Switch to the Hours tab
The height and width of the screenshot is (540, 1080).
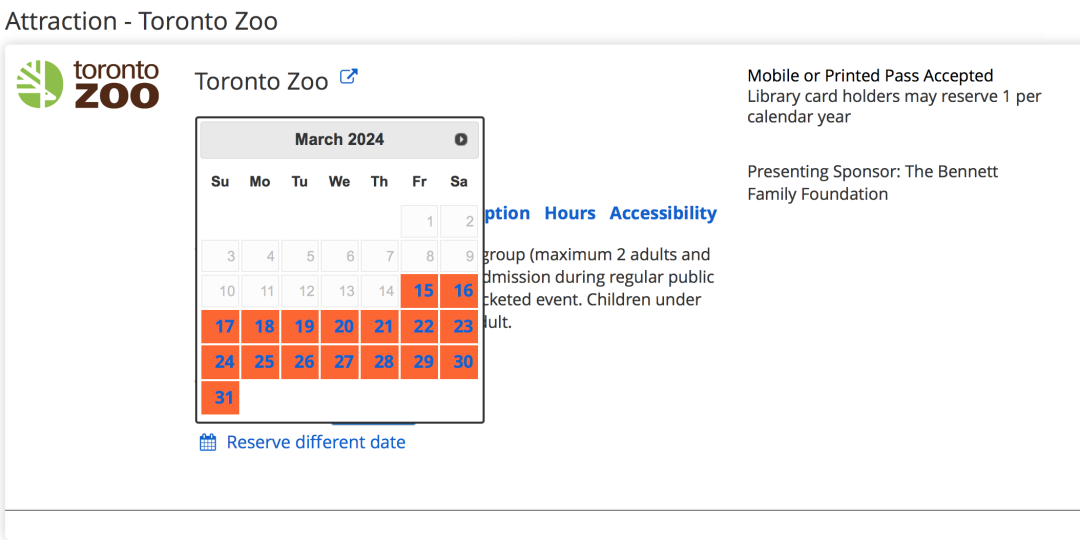point(570,213)
